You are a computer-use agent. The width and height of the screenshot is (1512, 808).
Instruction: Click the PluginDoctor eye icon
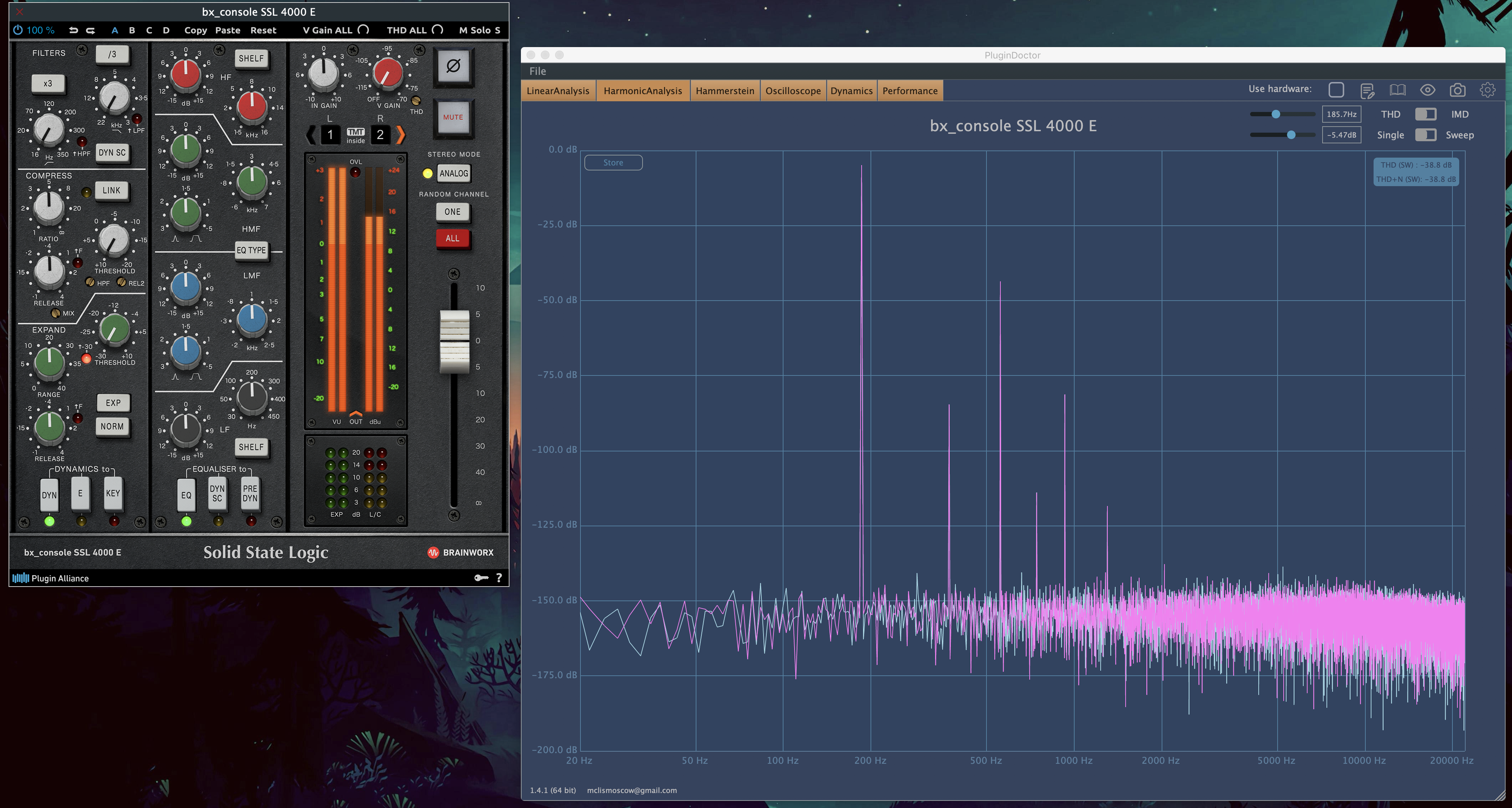coord(1427,90)
